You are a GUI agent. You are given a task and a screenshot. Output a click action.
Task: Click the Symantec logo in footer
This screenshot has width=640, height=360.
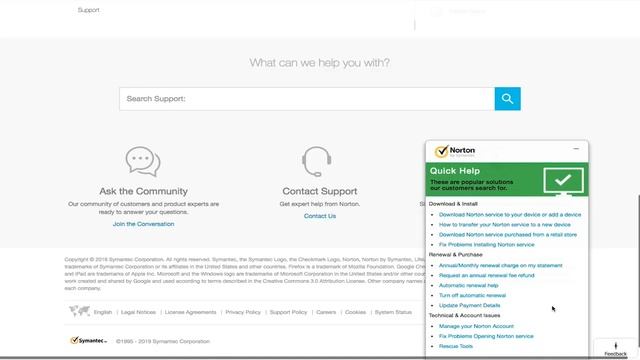pyautogui.click(x=88, y=340)
